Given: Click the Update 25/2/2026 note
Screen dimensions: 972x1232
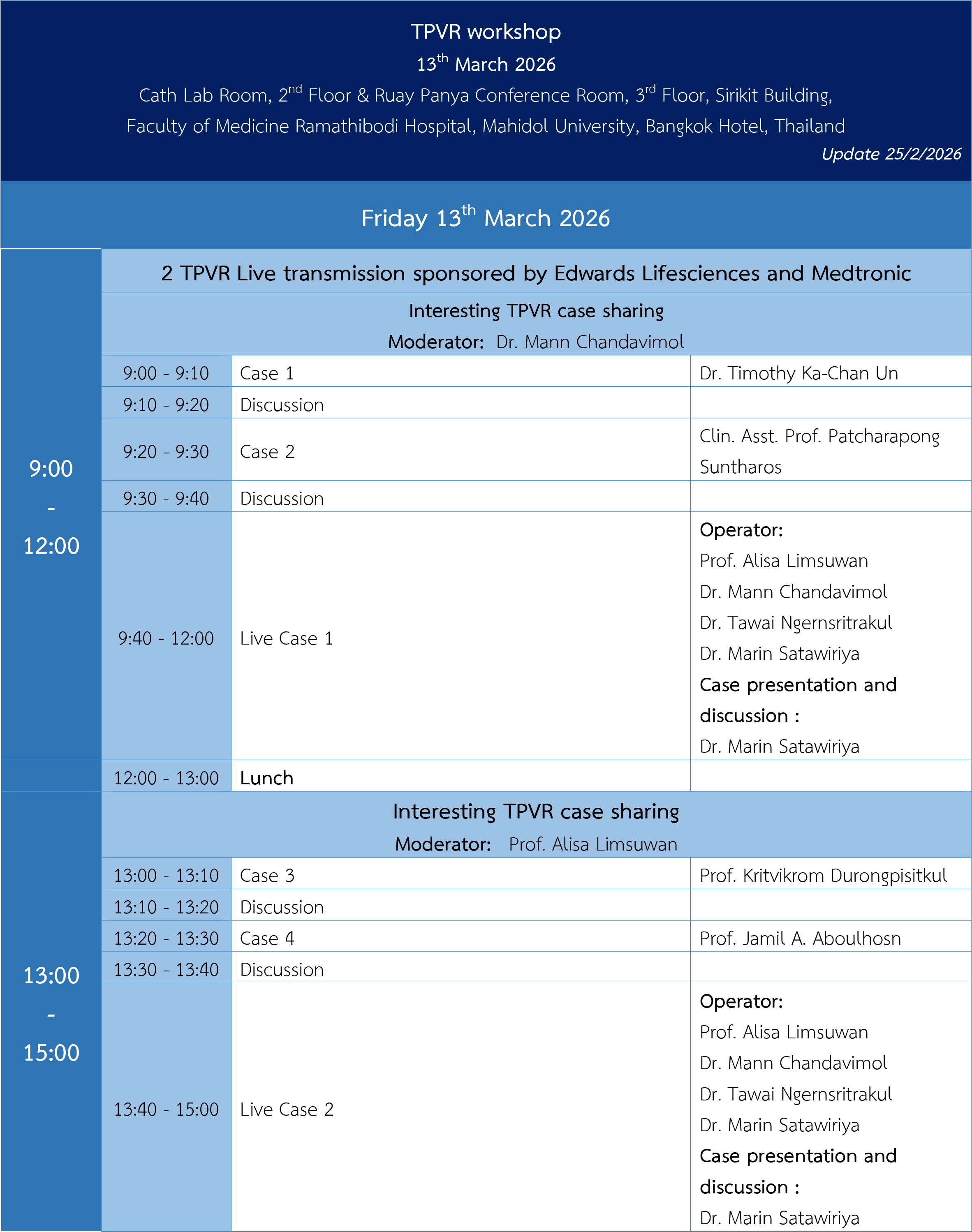Looking at the screenshot, I should click(x=891, y=154).
